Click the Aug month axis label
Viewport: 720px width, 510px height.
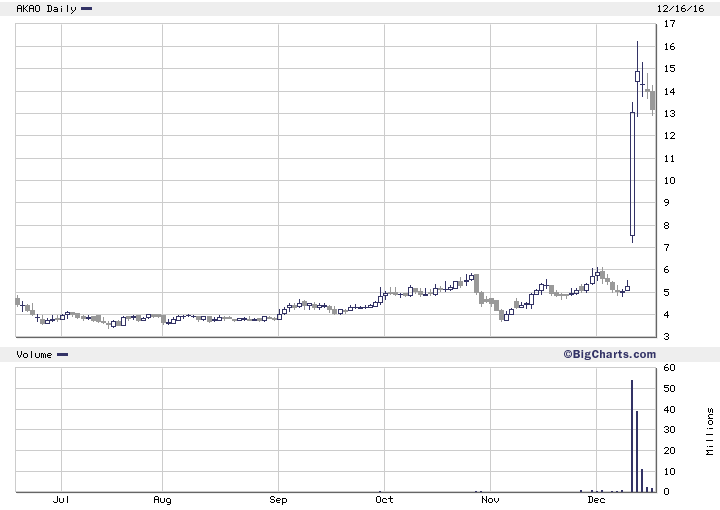click(x=162, y=500)
